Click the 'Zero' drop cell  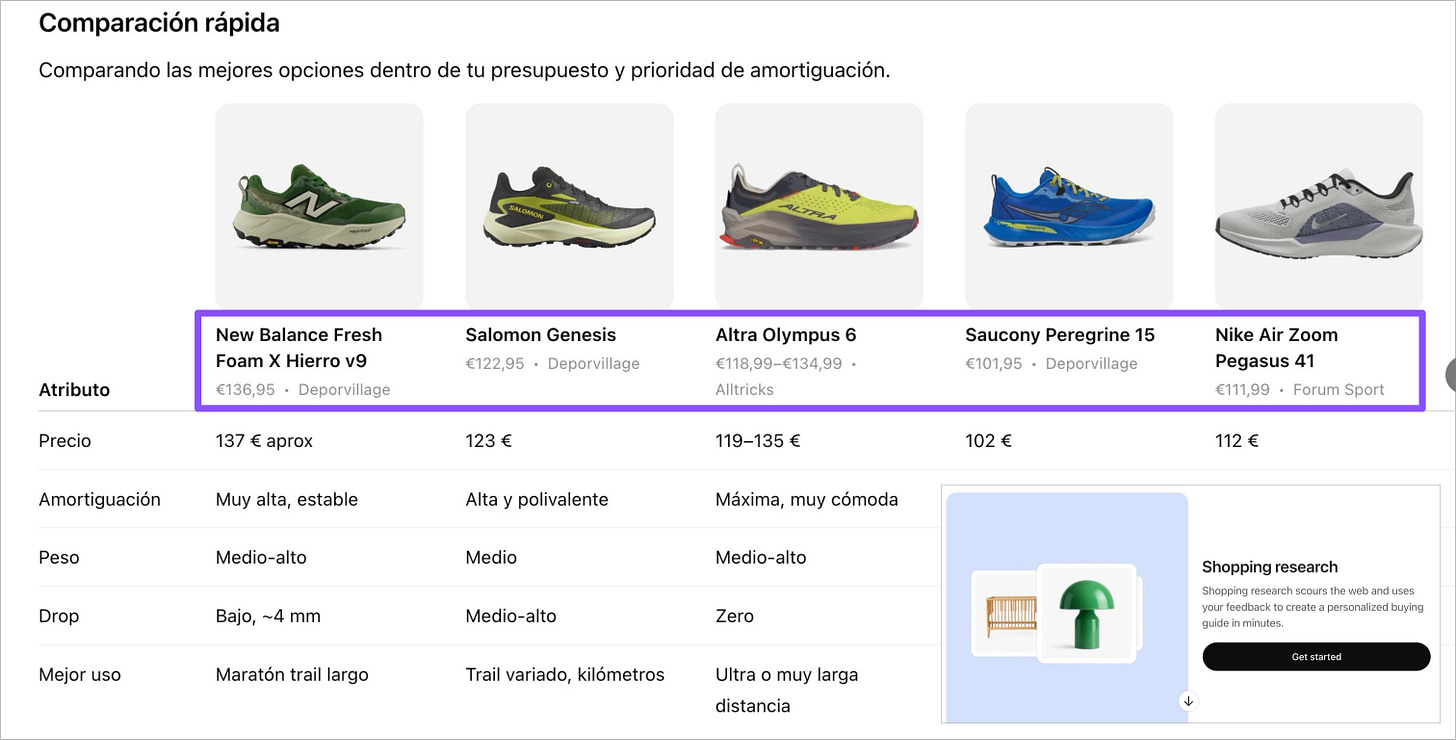point(735,616)
